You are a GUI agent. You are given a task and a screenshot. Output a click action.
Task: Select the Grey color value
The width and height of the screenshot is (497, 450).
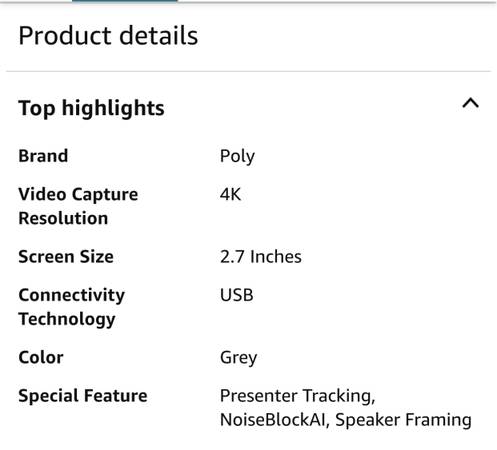pos(239,358)
